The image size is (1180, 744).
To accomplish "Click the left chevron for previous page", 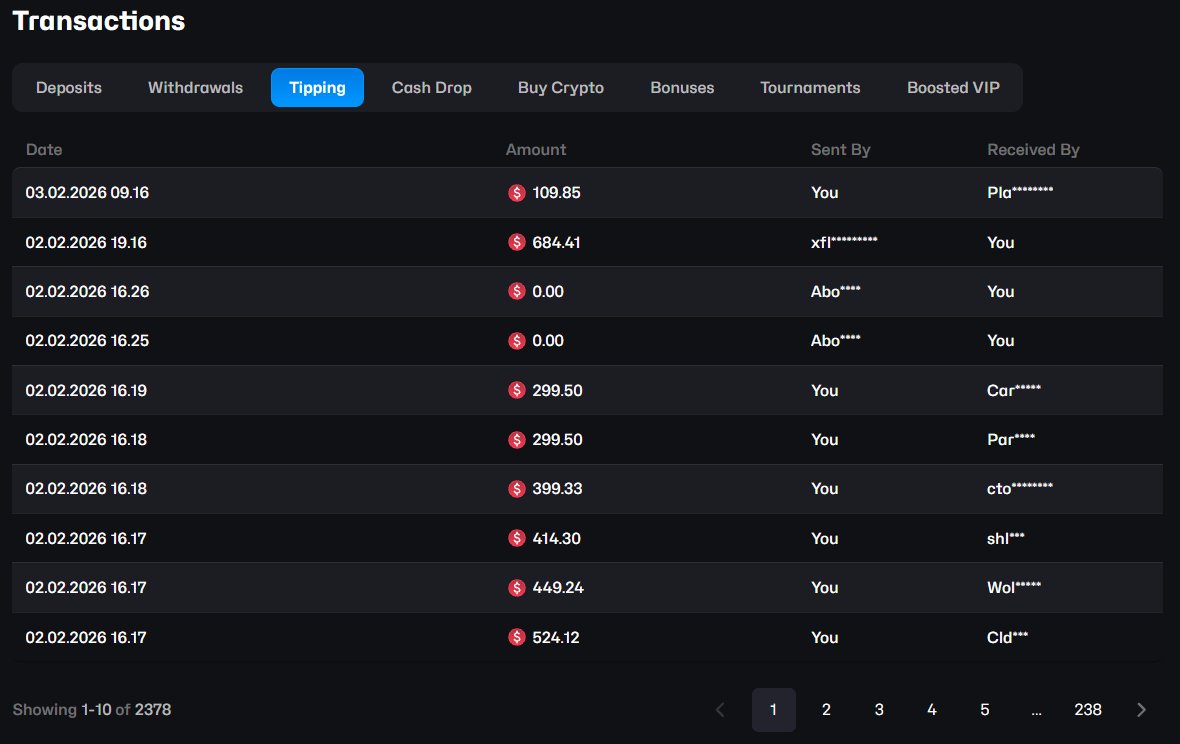I will click(x=720, y=709).
